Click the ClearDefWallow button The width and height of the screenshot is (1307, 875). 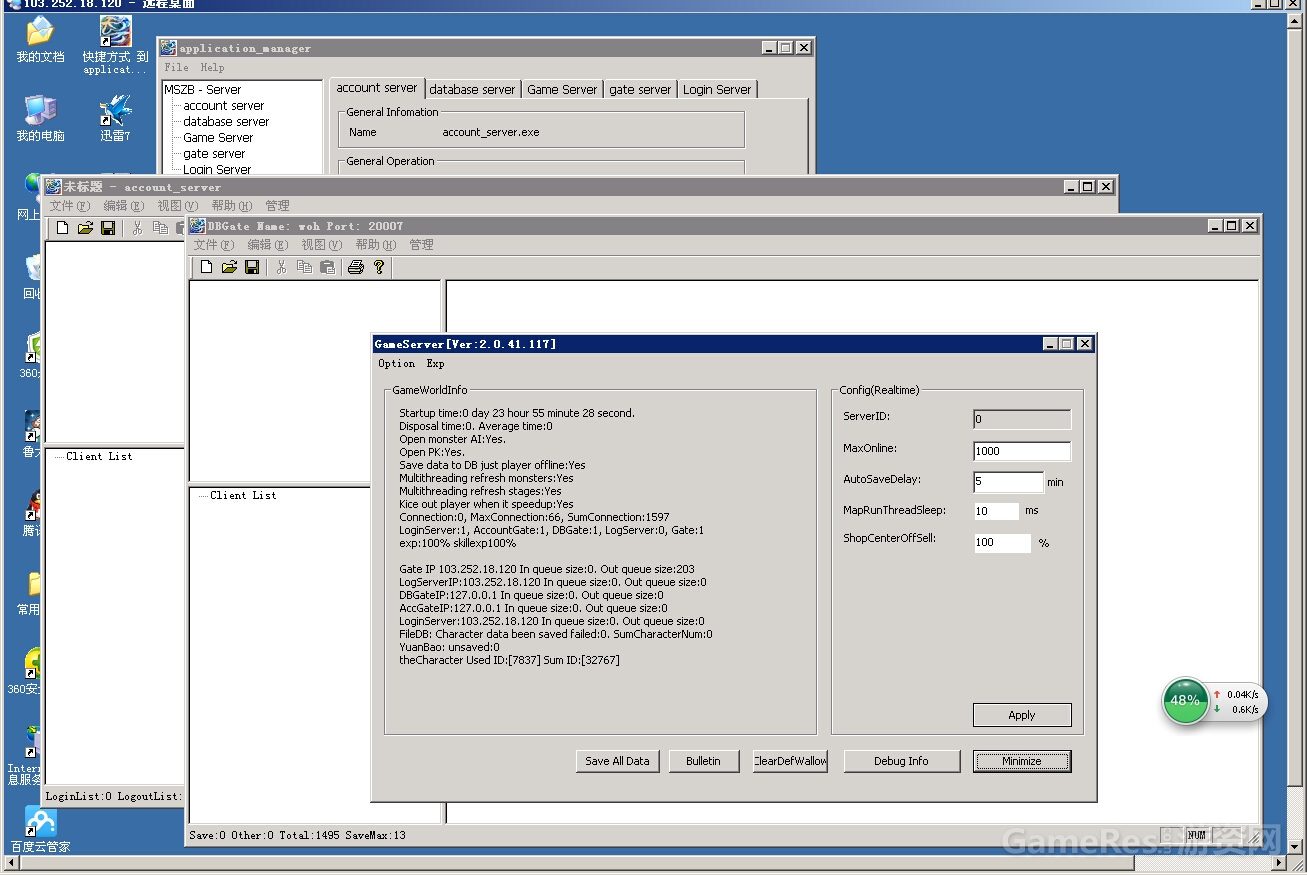pyautogui.click(x=790, y=761)
